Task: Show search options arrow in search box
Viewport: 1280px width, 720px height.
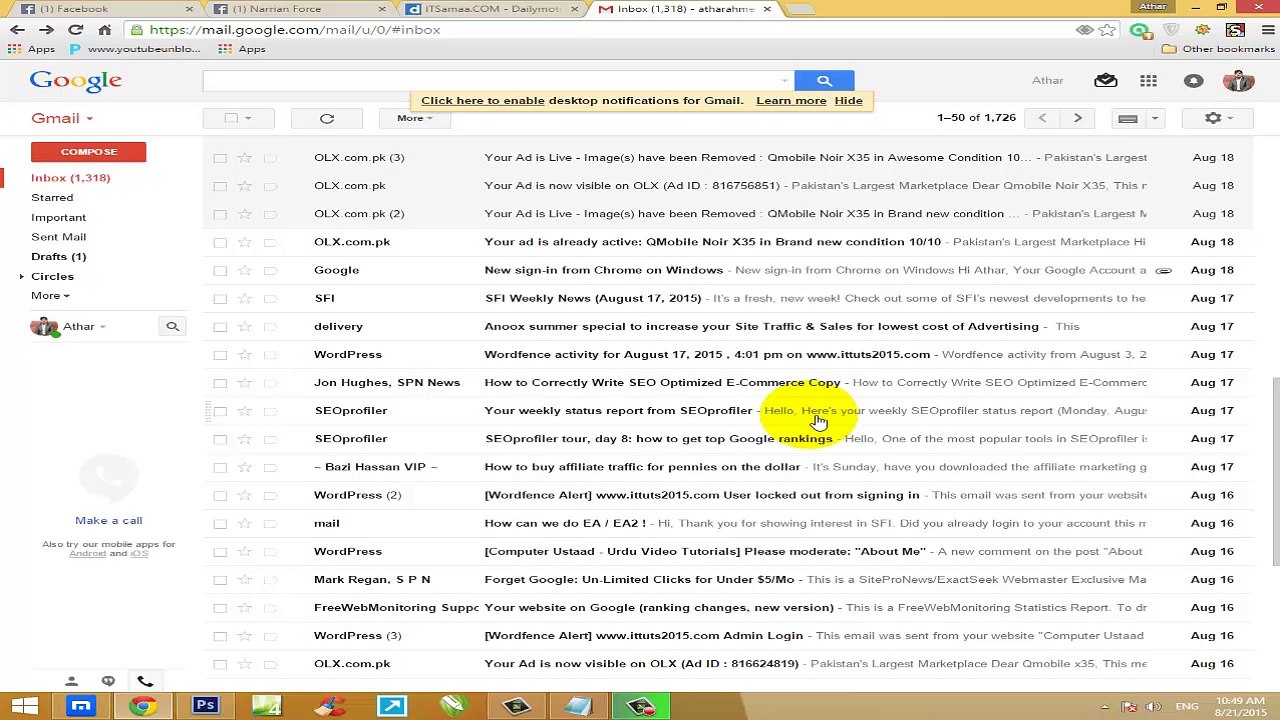Action: [x=784, y=80]
